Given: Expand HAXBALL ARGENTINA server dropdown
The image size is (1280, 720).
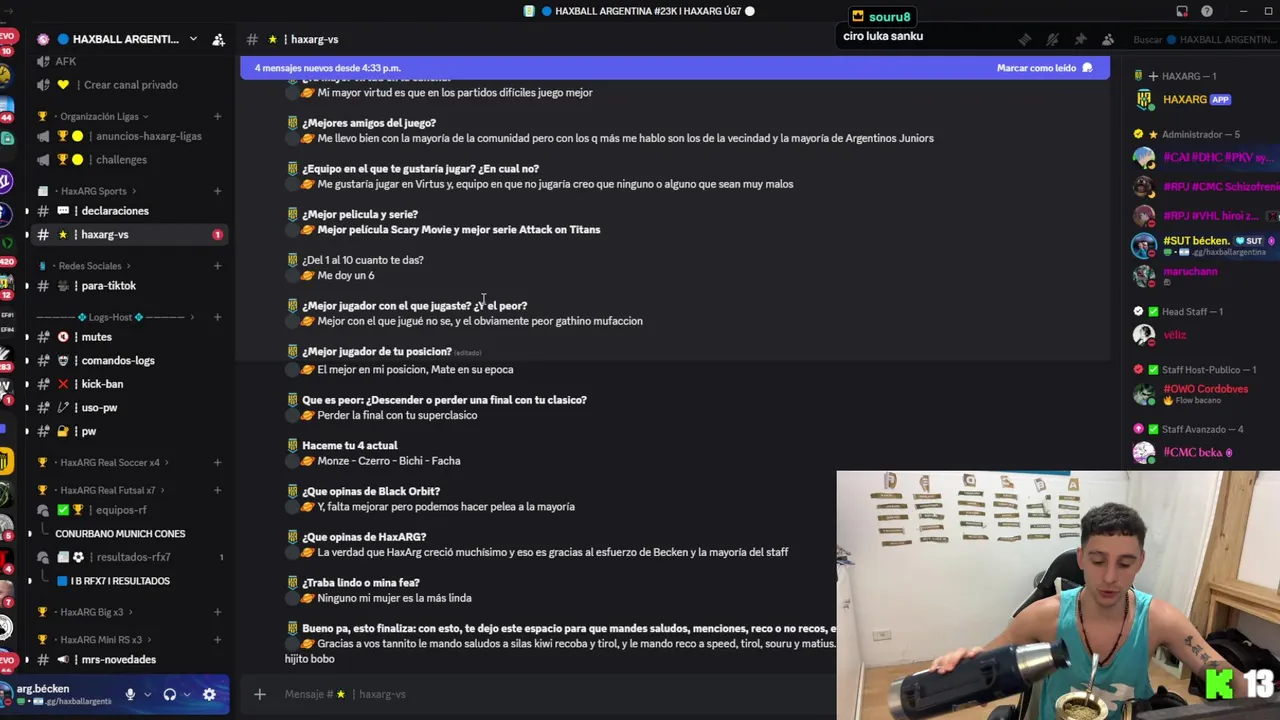Looking at the screenshot, I should (x=193, y=39).
